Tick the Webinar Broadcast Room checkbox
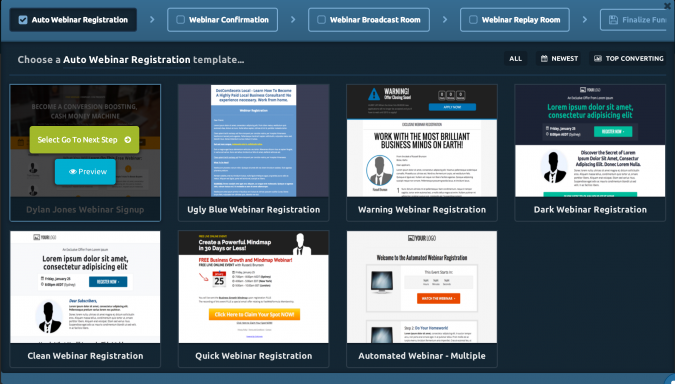Screen dimensions: 675x384 (x=321, y=20)
